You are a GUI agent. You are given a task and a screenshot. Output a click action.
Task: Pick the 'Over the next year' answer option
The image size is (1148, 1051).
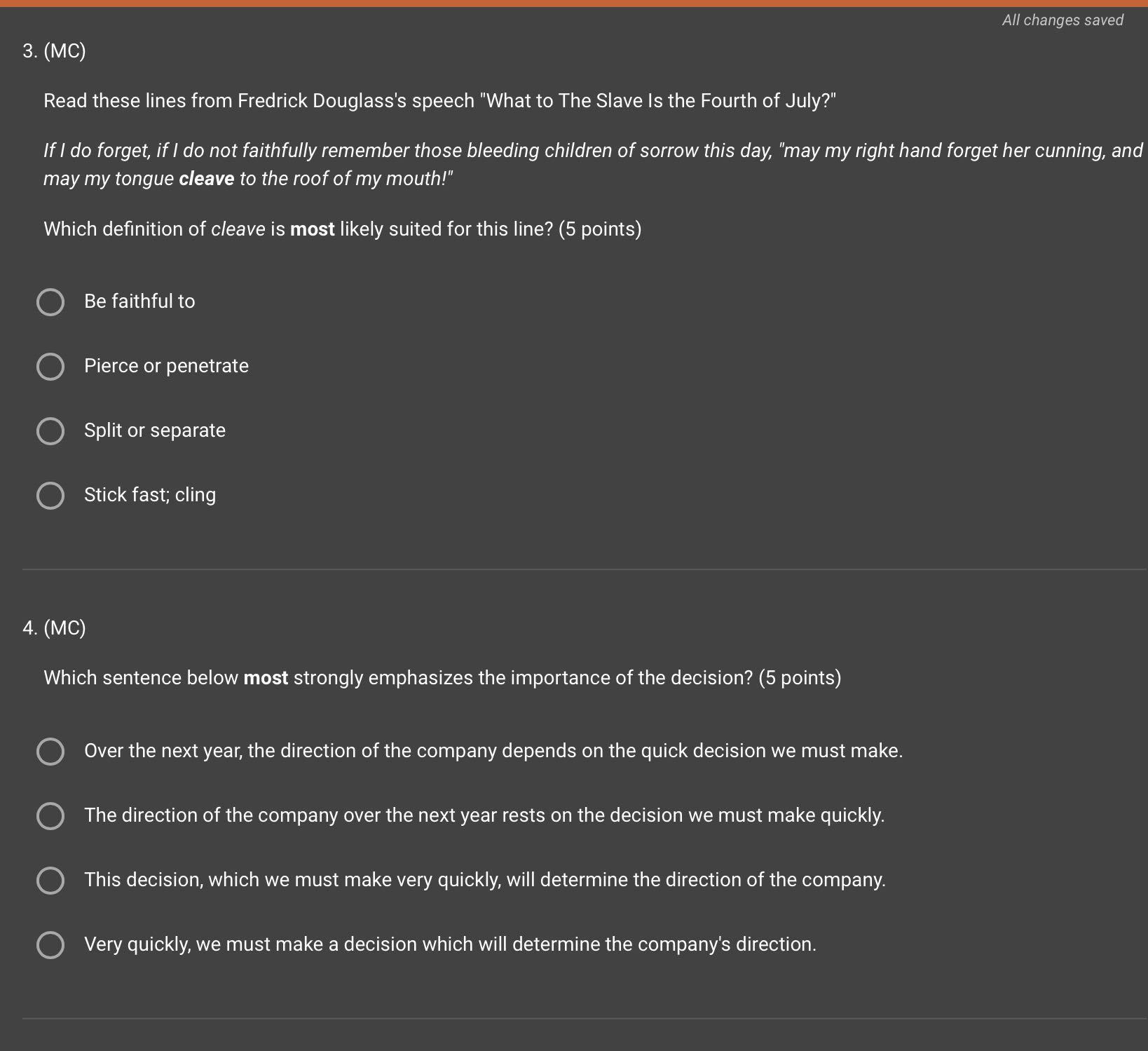click(50, 752)
